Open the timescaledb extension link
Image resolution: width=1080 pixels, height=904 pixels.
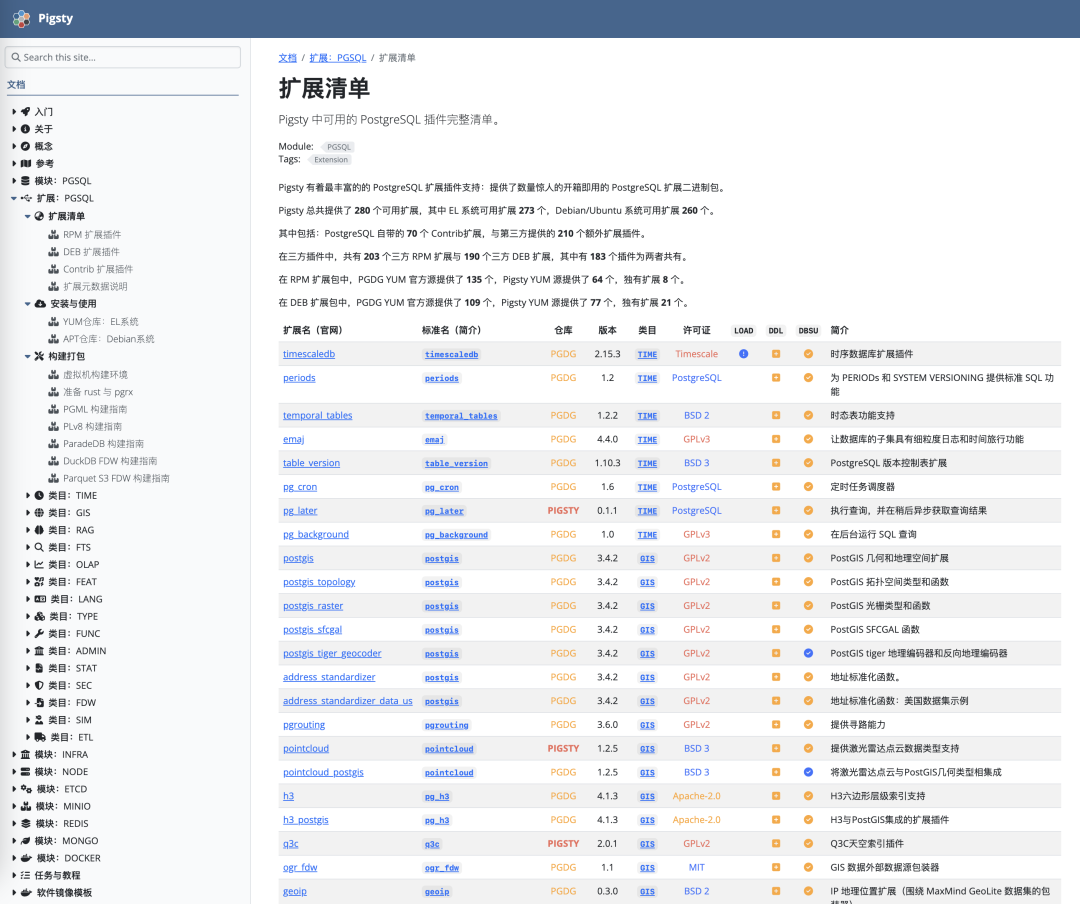[309, 354]
